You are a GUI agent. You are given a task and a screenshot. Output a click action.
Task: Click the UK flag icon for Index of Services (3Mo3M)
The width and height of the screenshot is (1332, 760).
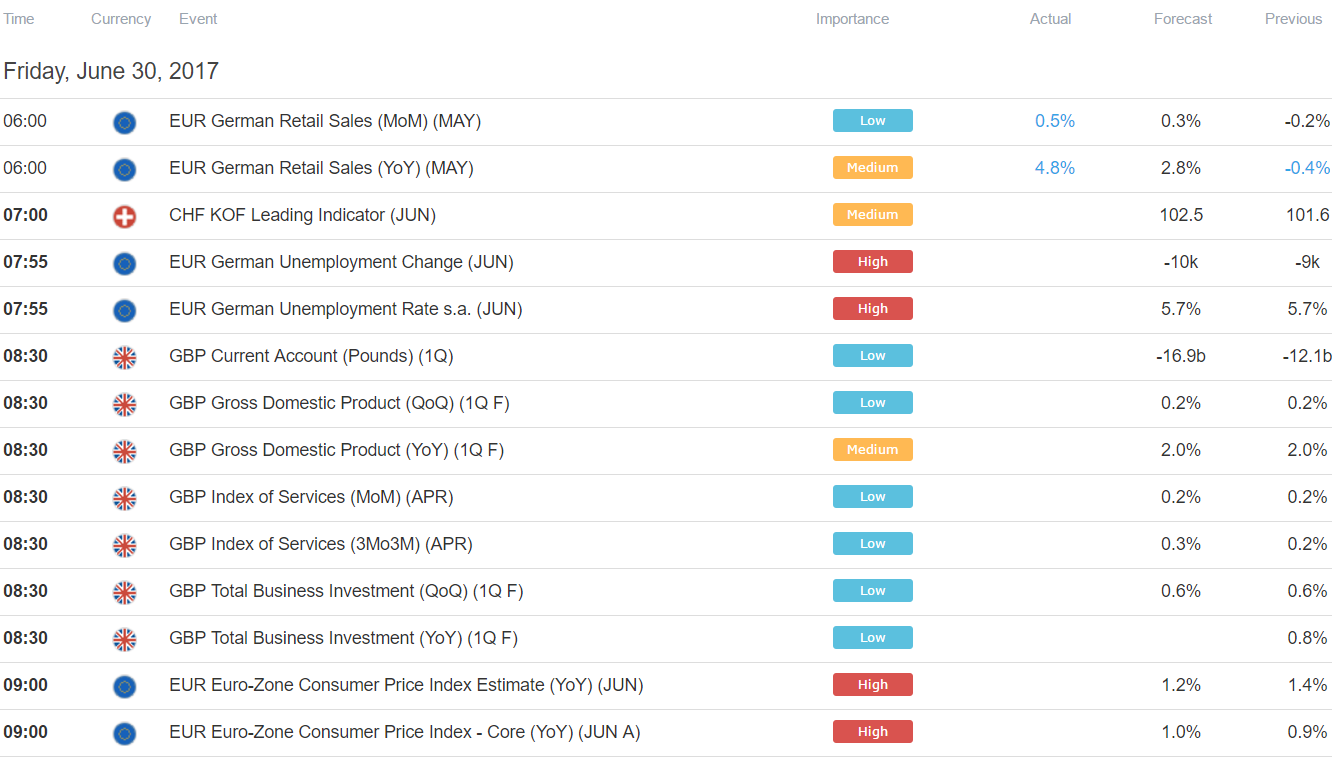tap(124, 545)
